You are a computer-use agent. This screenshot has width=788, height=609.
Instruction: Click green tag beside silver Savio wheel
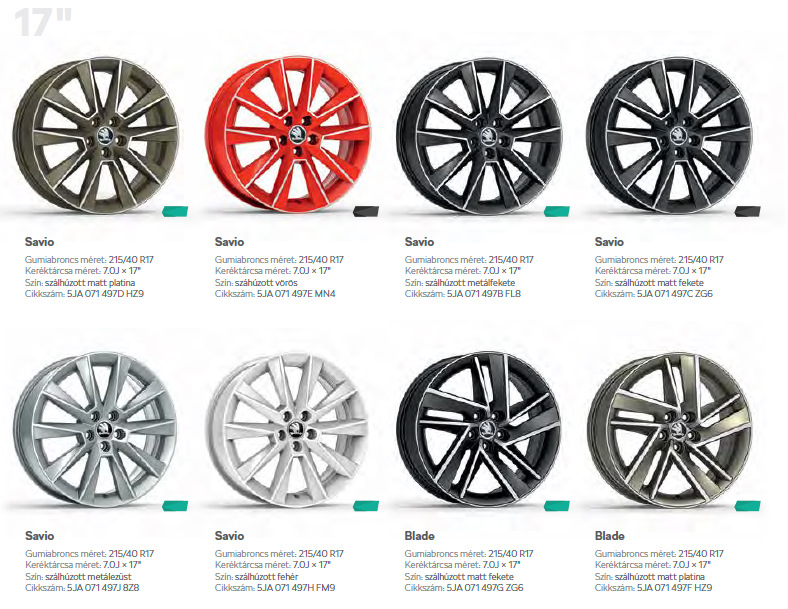click(175, 506)
